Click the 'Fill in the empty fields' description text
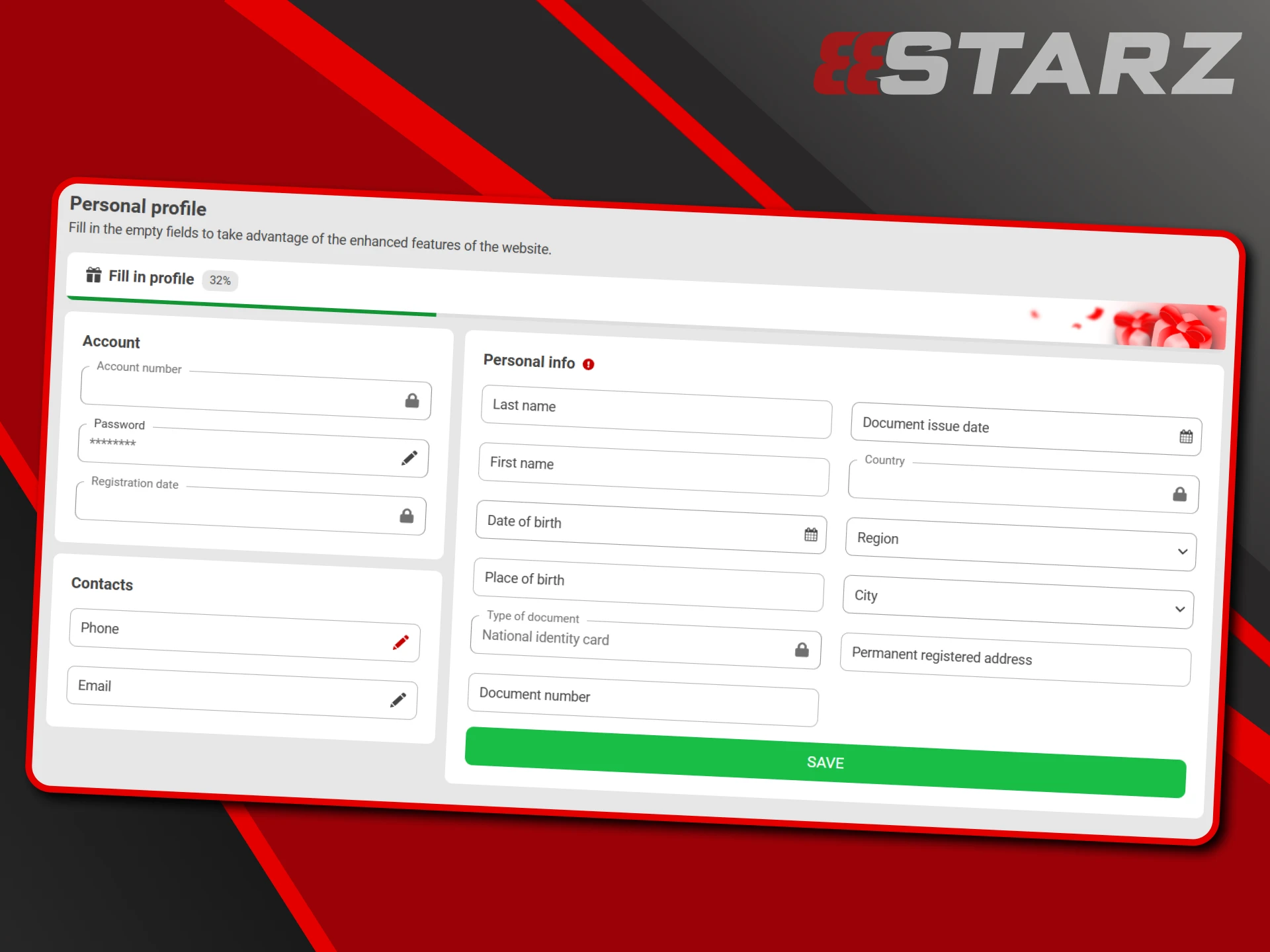Viewport: 1270px width, 952px height. (x=310, y=238)
